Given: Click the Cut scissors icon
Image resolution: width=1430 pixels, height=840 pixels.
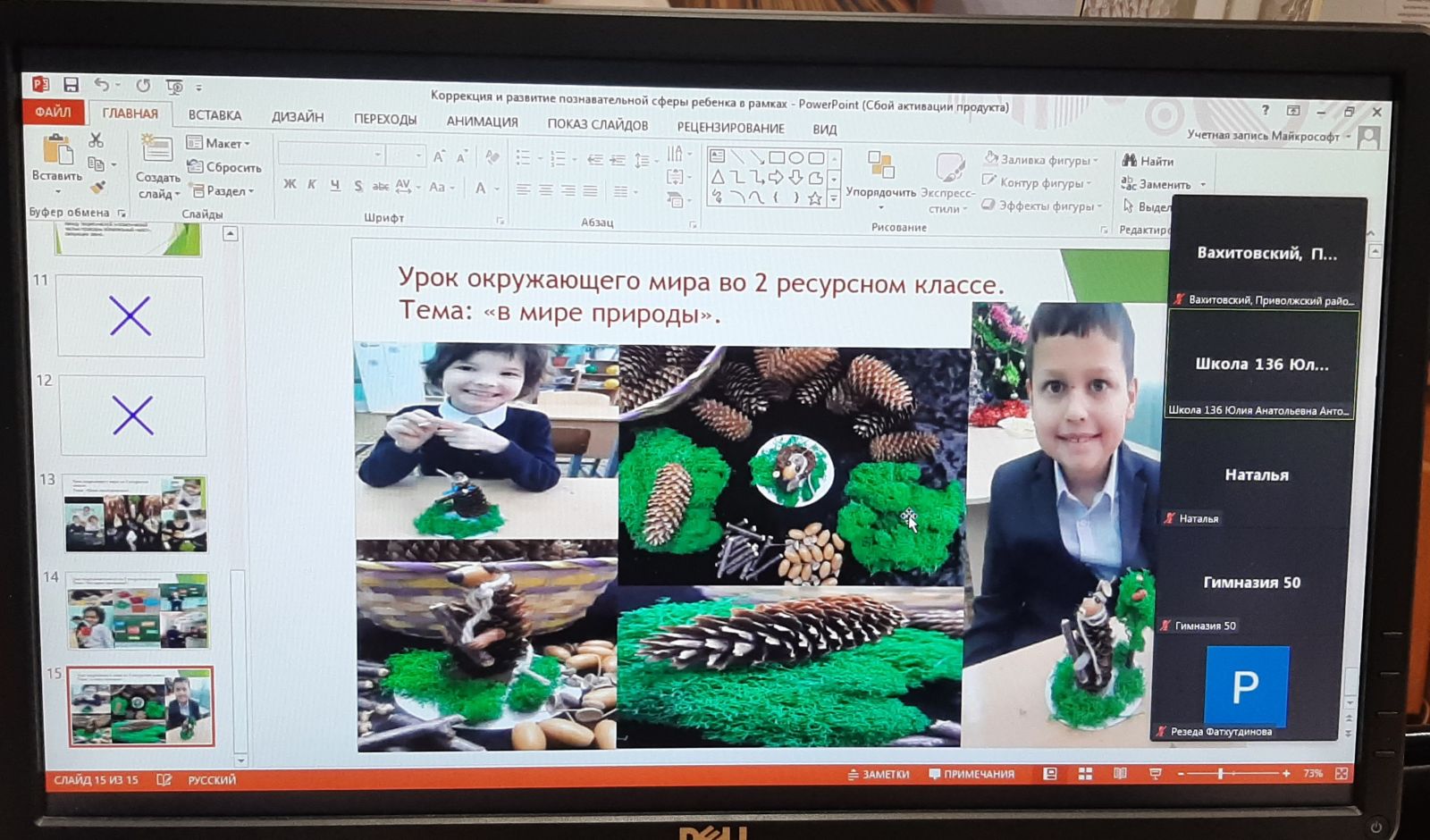Looking at the screenshot, I should [96, 141].
